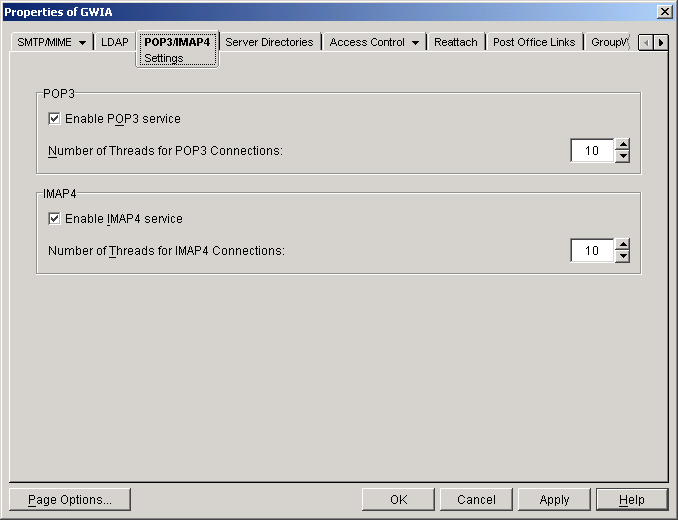Click the IMAP4 threads number field
Viewport: 678px width, 520px height.
[x=592, y=251]
